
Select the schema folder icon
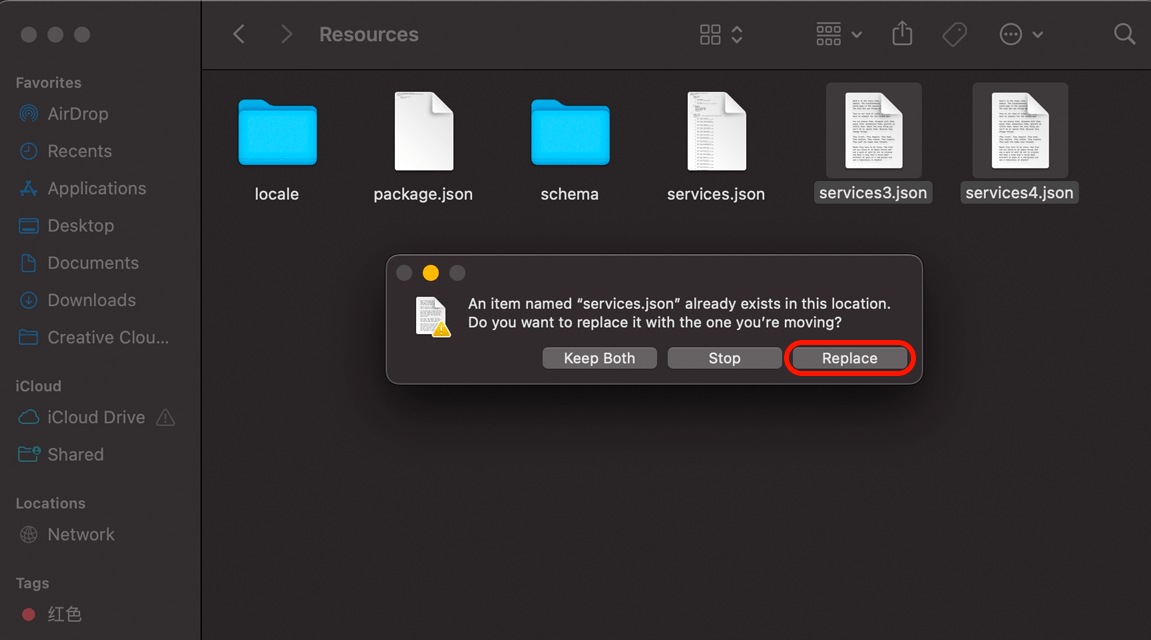click(570, 133)
